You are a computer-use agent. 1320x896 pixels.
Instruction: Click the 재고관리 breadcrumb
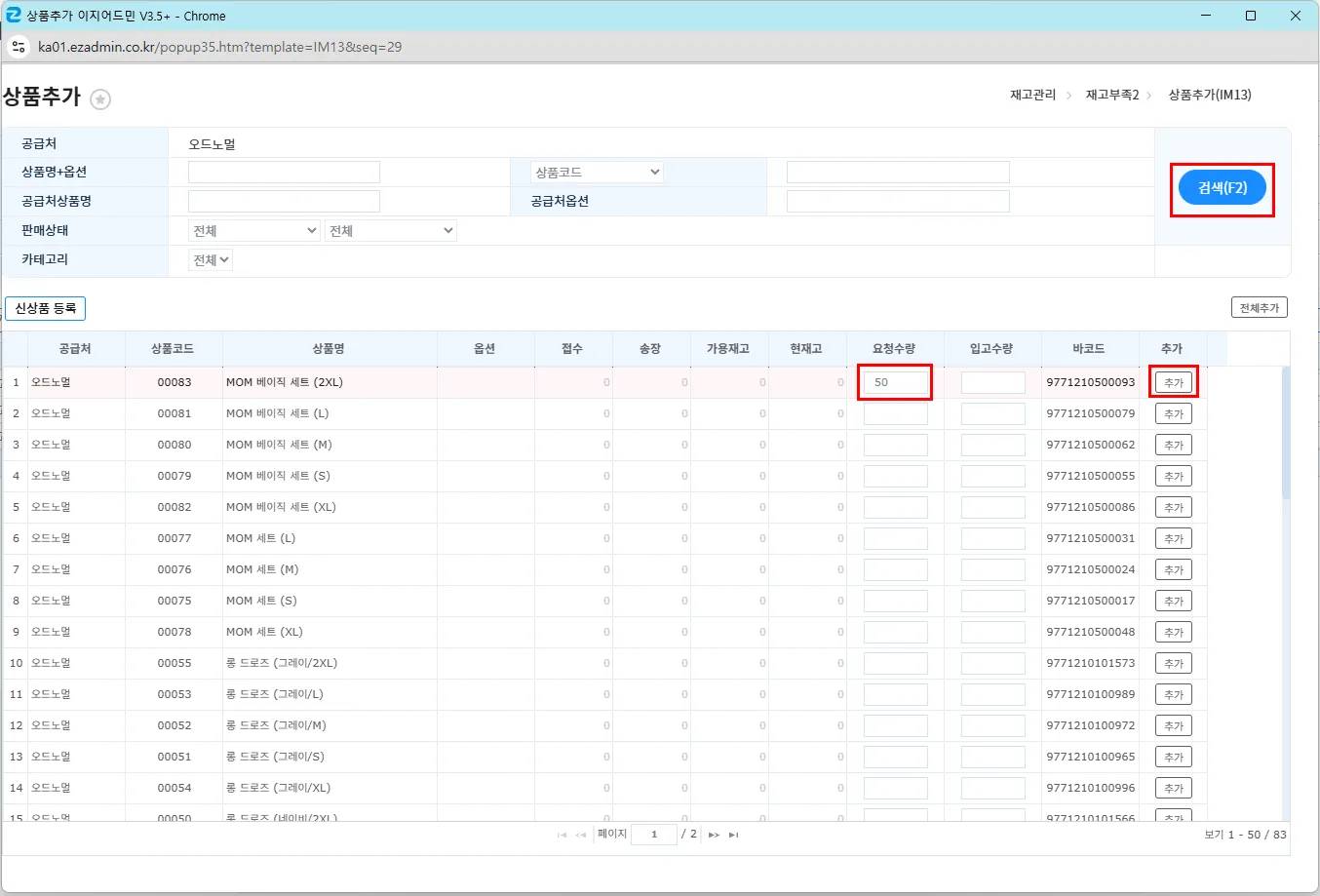pyautogui.click(x=1032, y=95)
